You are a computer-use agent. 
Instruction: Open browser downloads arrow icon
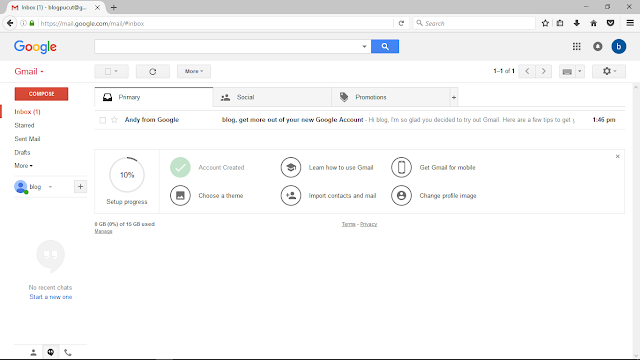point(577,23)
